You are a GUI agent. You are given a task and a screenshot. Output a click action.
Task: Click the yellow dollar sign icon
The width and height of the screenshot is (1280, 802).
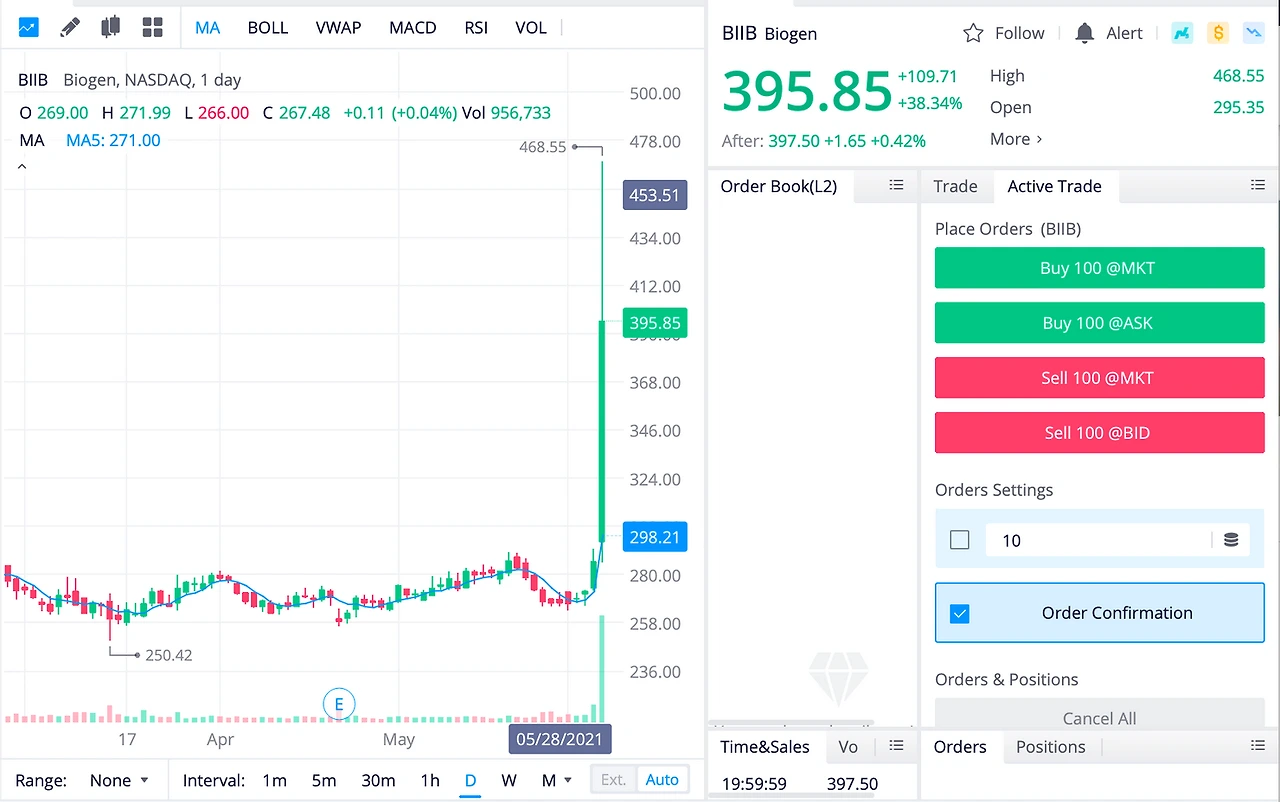coord(1218,33)
